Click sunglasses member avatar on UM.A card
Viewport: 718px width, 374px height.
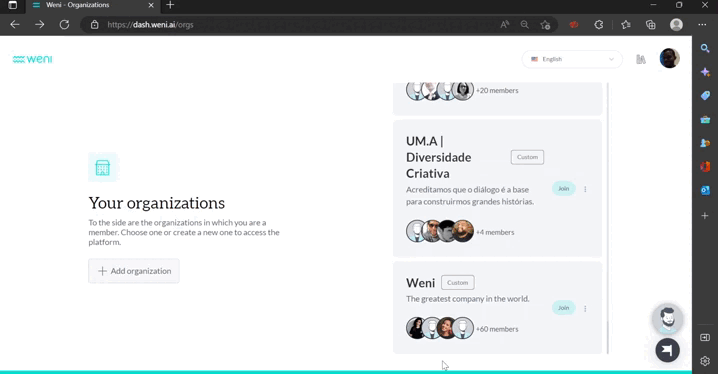(x=432, y=231)
